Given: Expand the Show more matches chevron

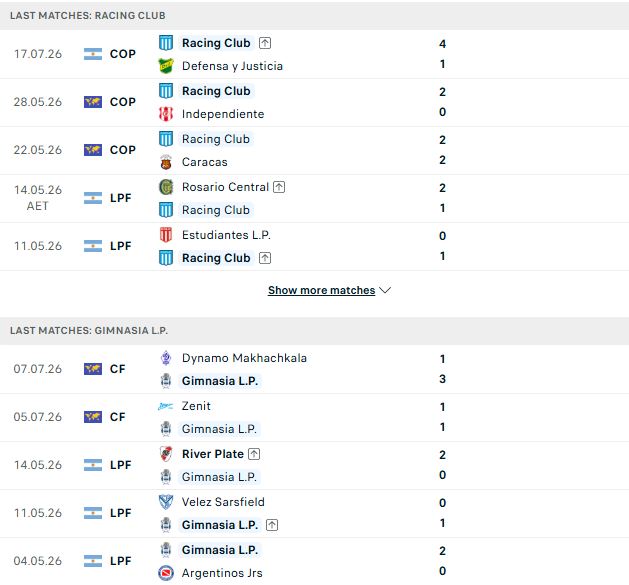Looking at the screenshot, I should pos(385,290).
